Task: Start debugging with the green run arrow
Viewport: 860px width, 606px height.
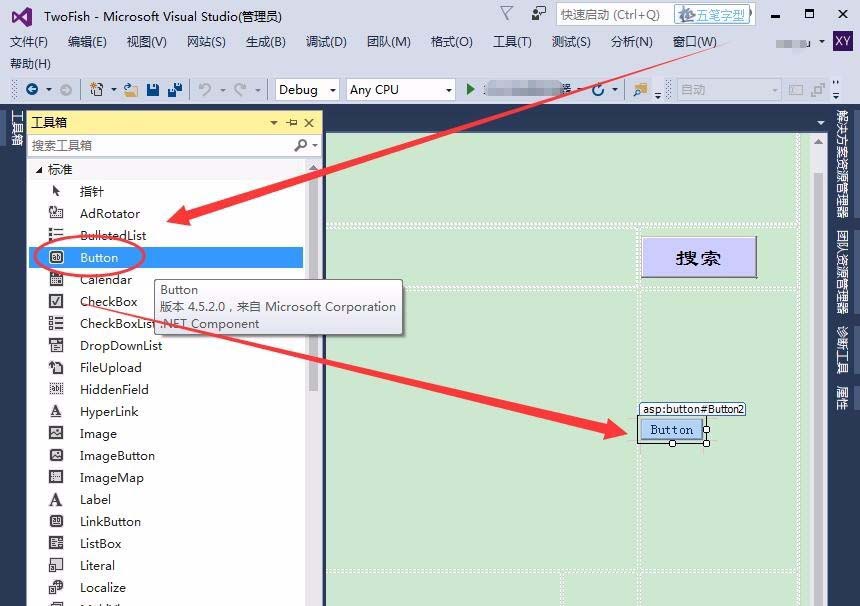Action: tap(470, 89)
